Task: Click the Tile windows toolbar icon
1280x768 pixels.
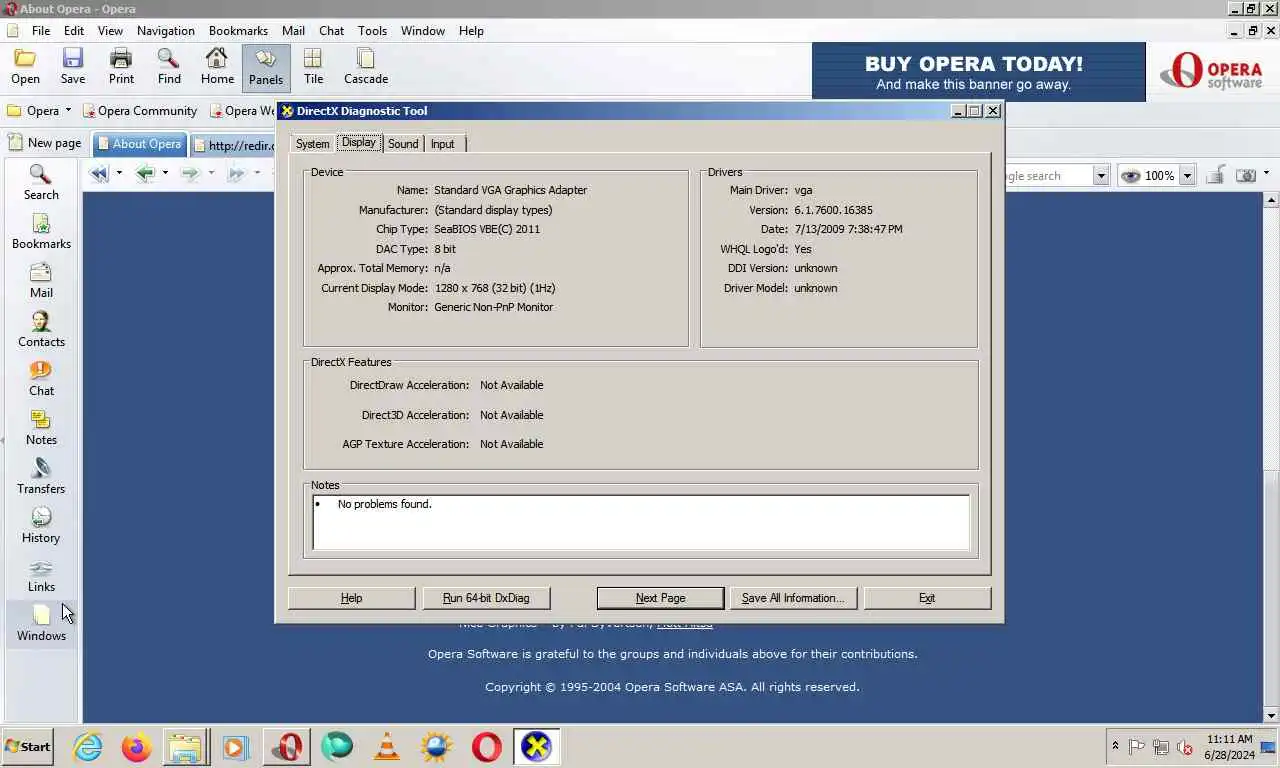Action: click(x=314, y=67)
